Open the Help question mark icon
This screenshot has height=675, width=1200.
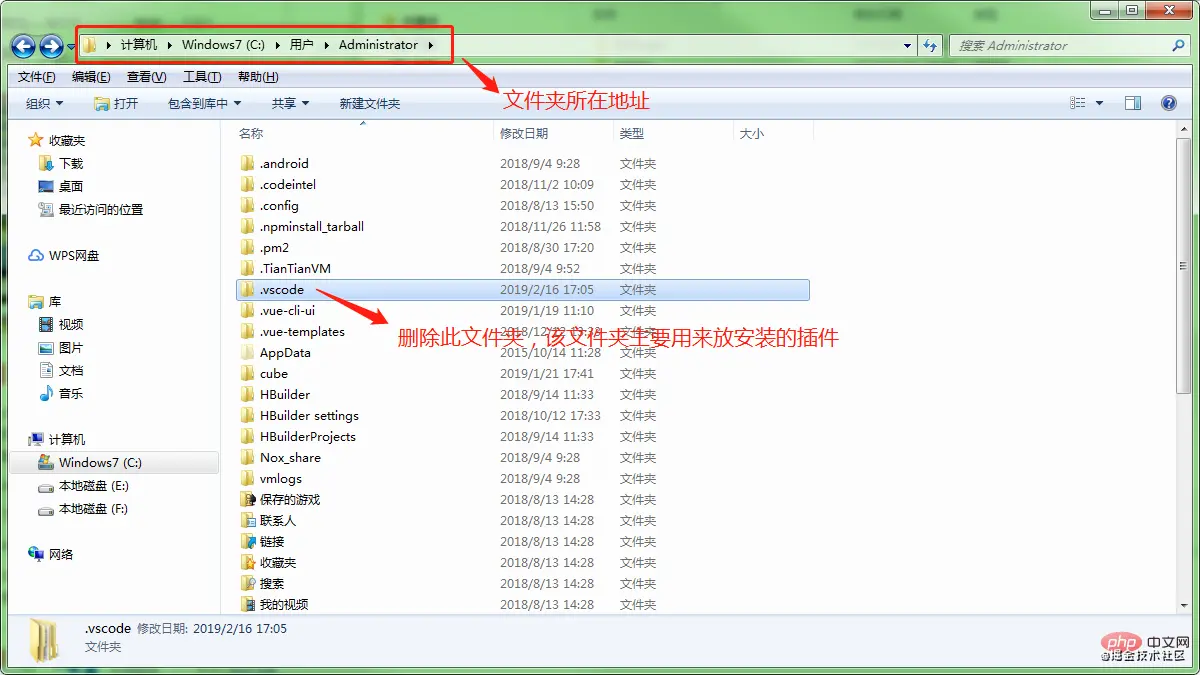coord(1168,103)
